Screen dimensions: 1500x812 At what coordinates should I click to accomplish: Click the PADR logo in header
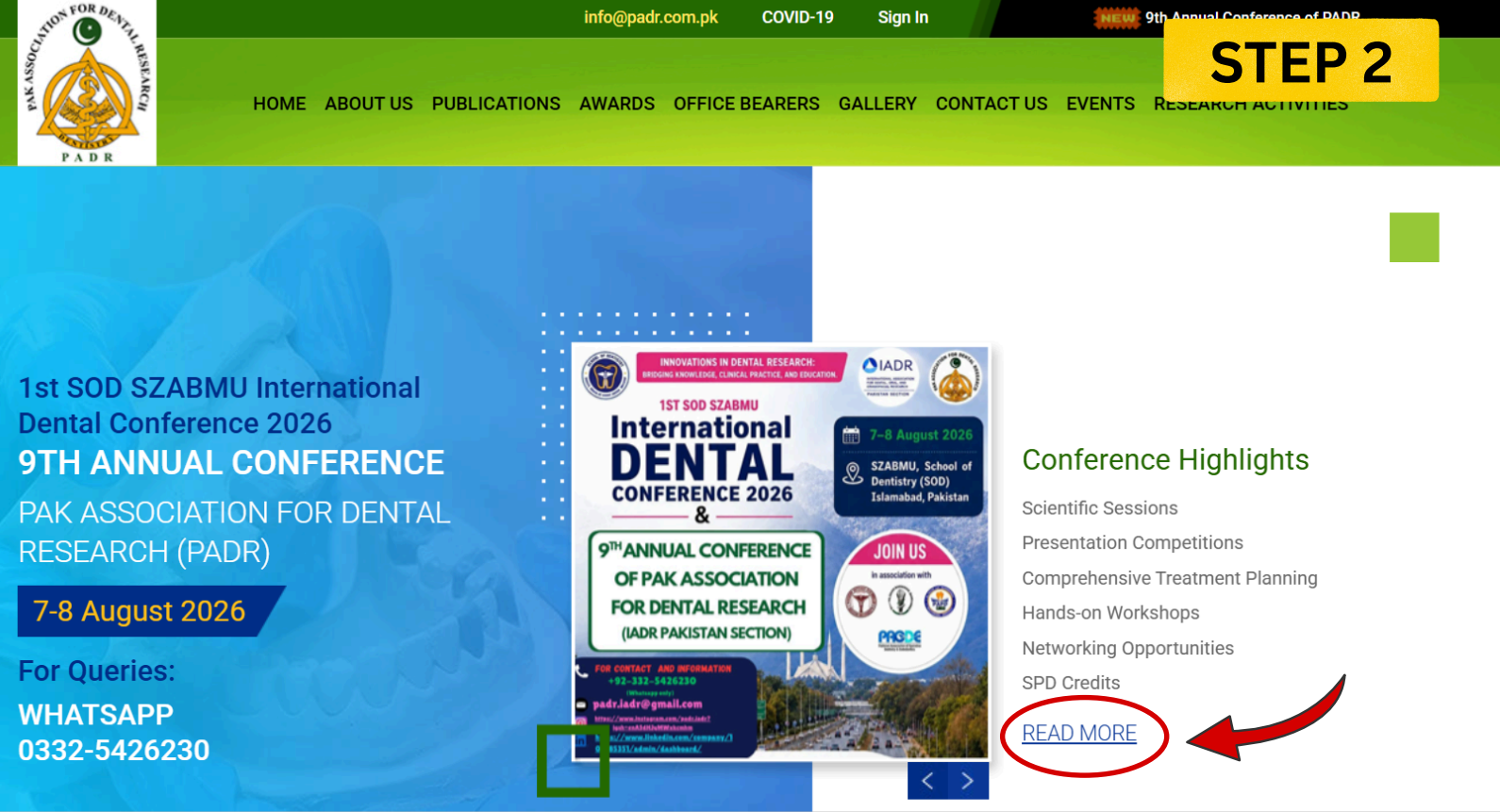pos(87,83)
